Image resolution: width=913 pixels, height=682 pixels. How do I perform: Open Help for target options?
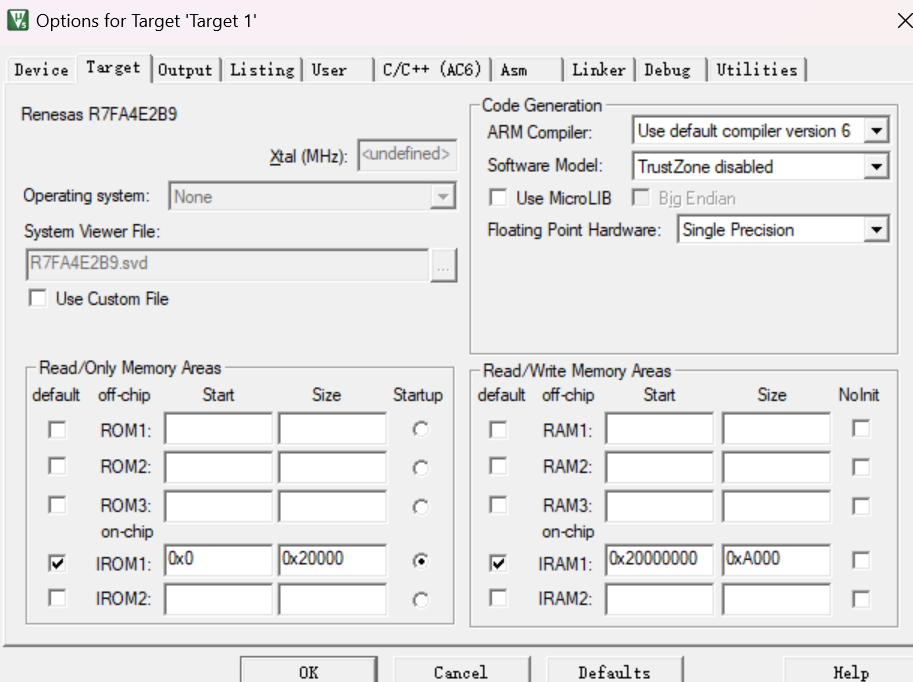[850, 670]
